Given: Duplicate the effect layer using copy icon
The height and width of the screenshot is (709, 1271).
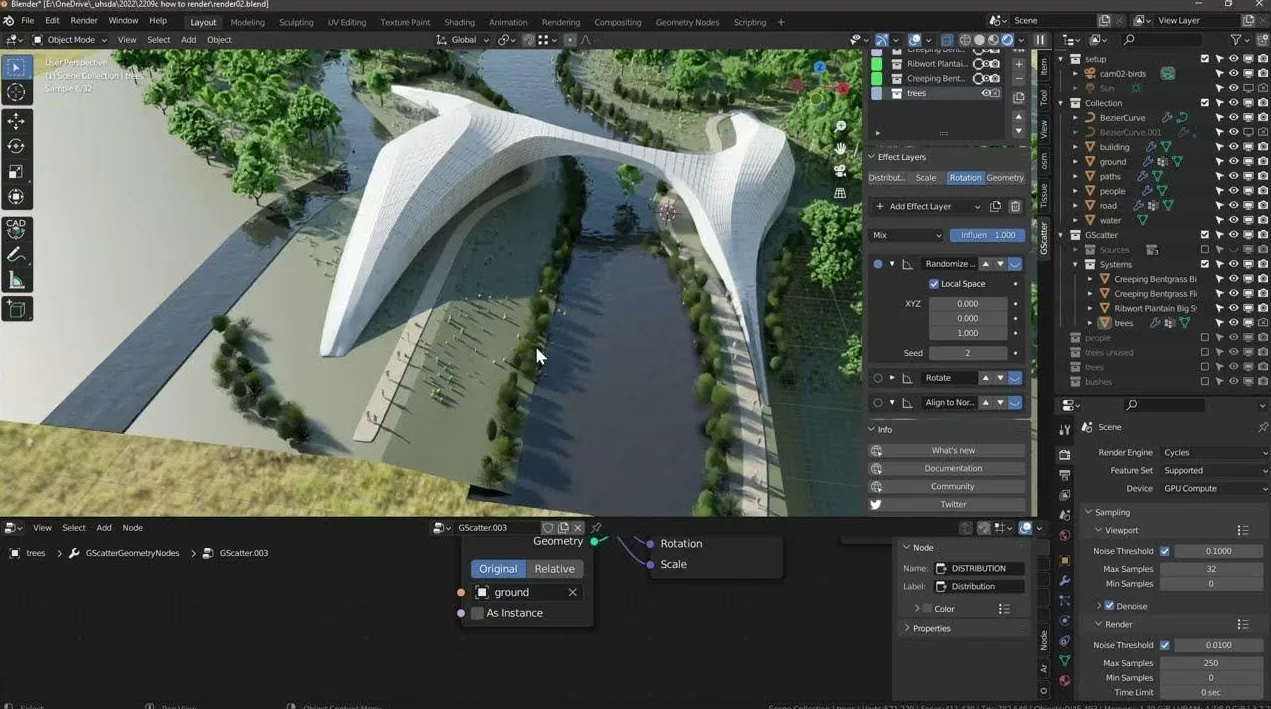Looking at the screenshot, I should coord(996,206).
